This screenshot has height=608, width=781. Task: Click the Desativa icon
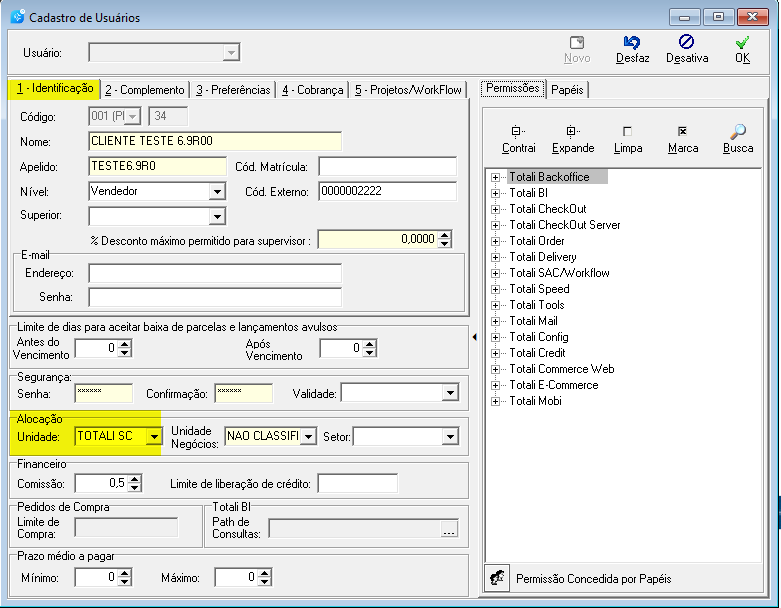click(686, 42)
